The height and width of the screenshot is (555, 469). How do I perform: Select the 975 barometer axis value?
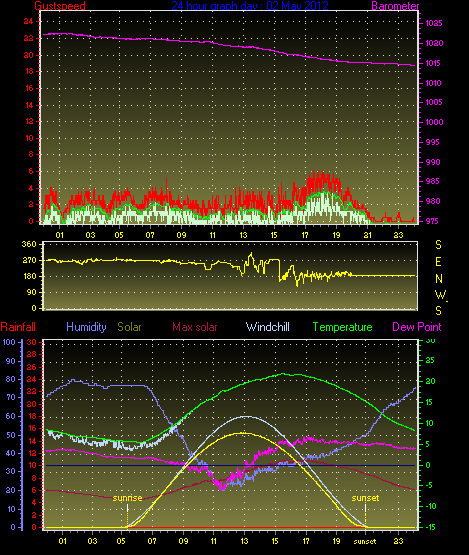(433, 221)
